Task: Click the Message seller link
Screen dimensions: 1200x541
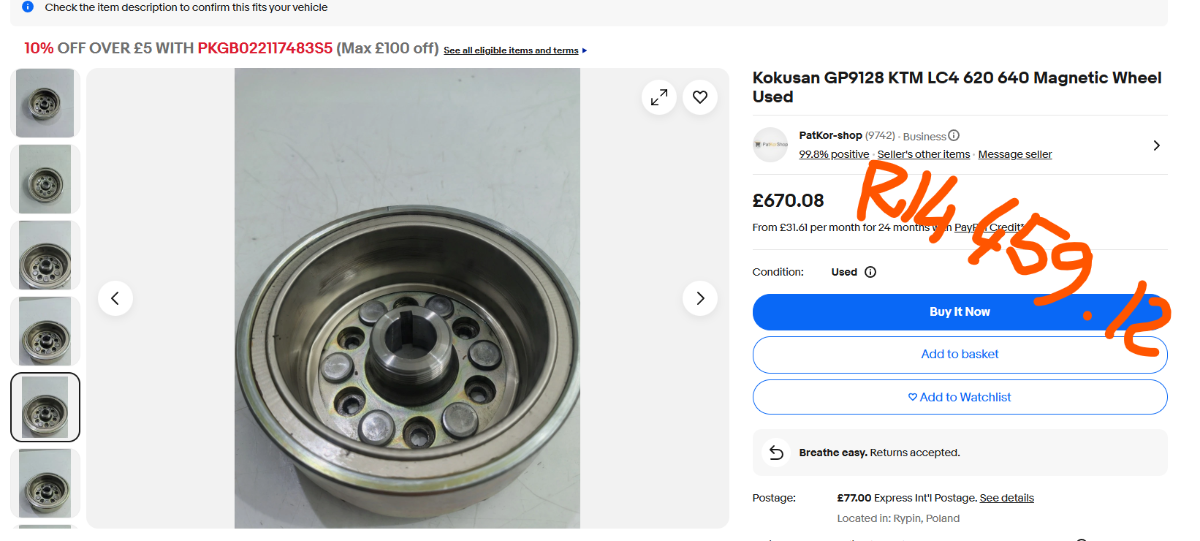Action: coord(1014,155)
